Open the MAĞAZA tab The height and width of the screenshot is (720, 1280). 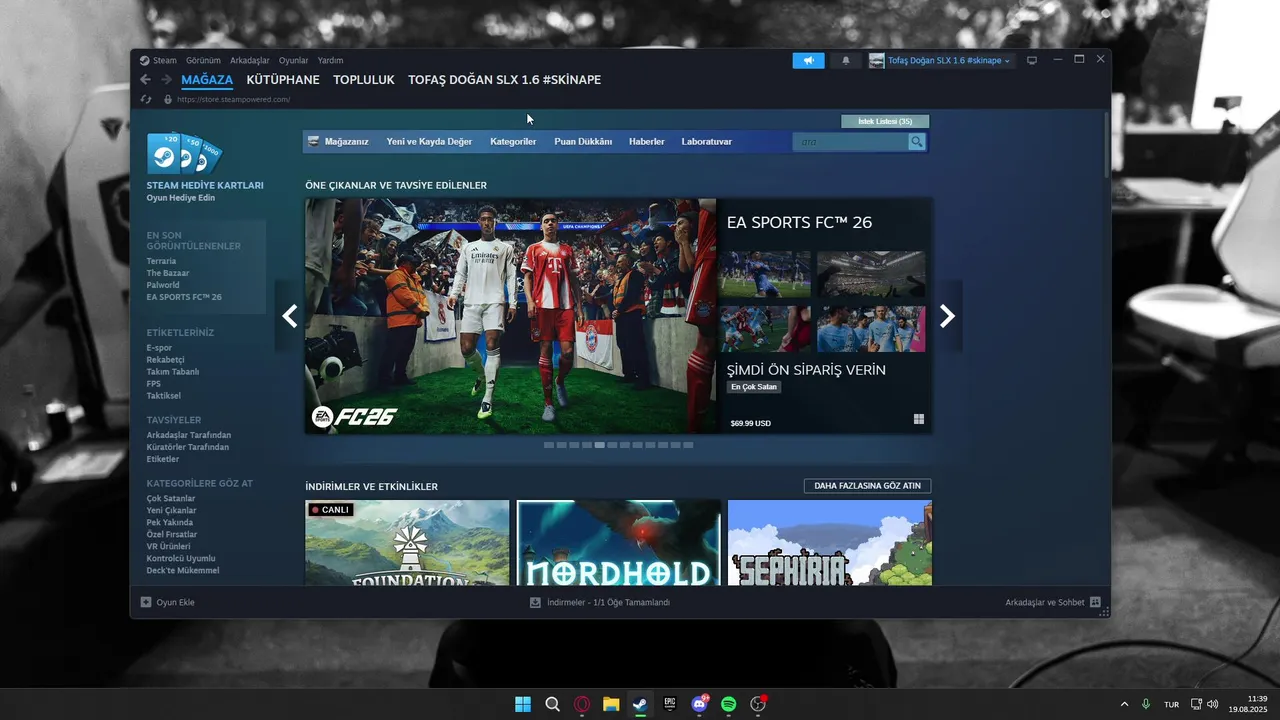click(207, 80)
